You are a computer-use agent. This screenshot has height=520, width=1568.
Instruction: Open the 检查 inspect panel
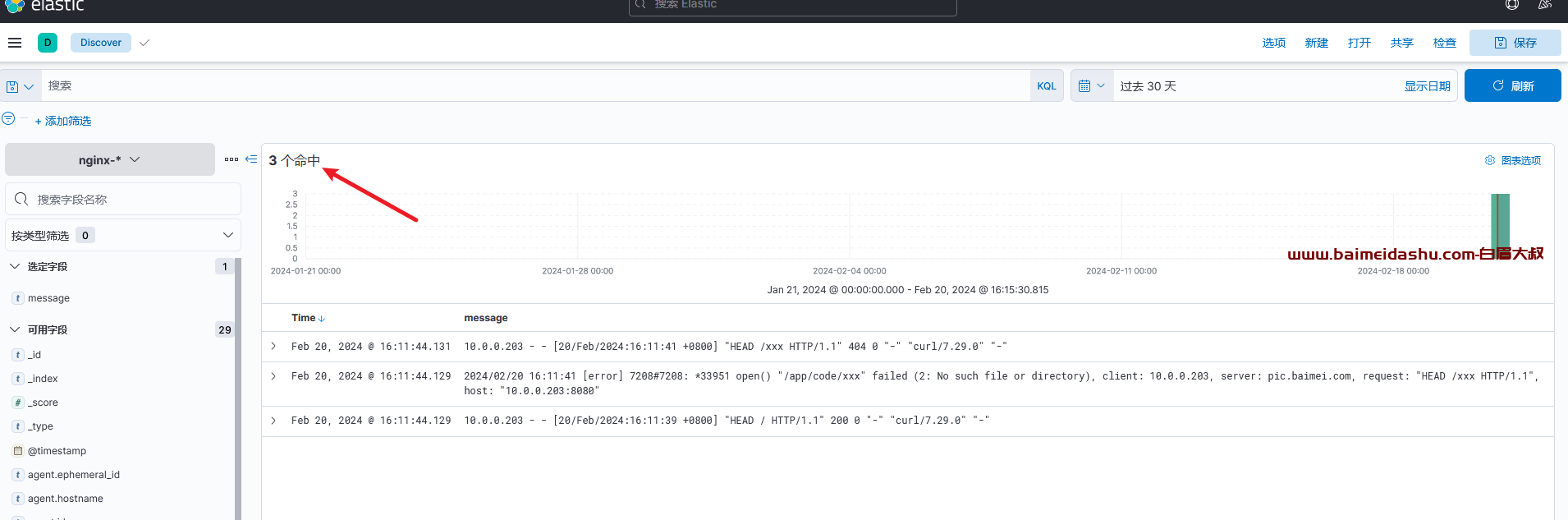(1444, 43)
